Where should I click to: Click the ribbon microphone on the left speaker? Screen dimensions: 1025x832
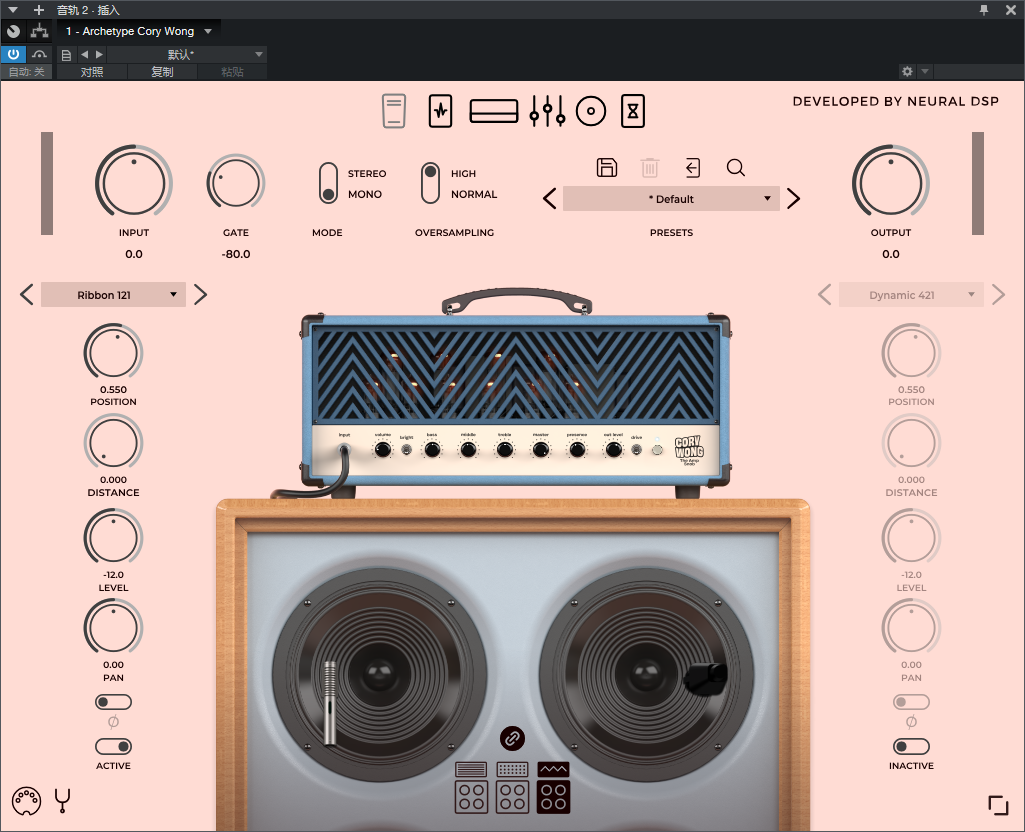(330, 703)
